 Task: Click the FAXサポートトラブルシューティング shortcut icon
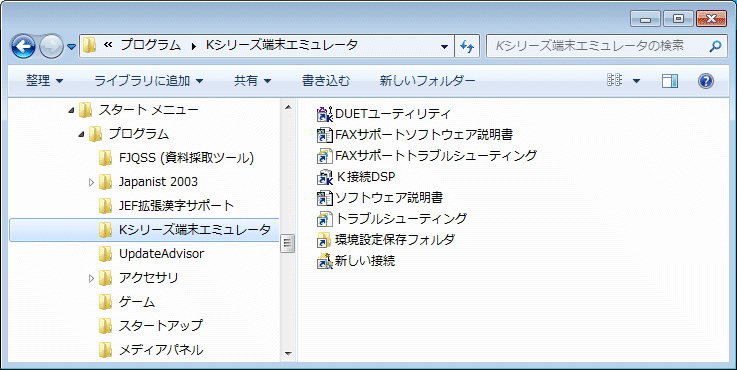[x=325, y=156]
